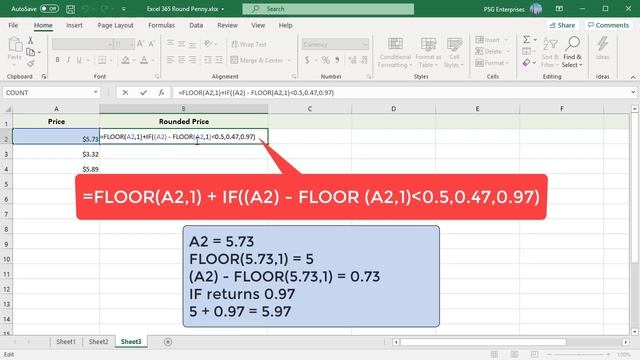The width and height of the screenshot is (640, 360).
Task: Switch to the View tab
Action: click(258, 25)
